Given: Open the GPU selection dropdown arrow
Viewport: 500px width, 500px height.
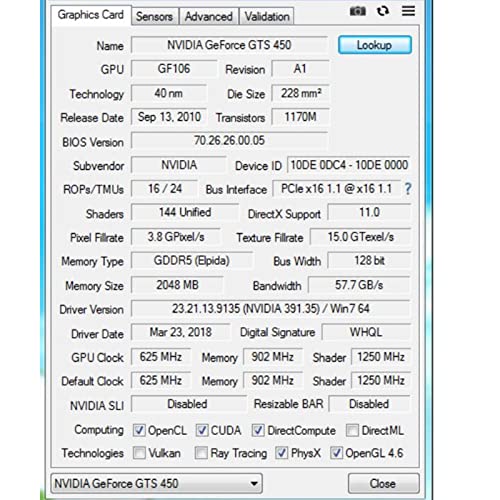Looking at the screenshot, I should coord(254,483).
